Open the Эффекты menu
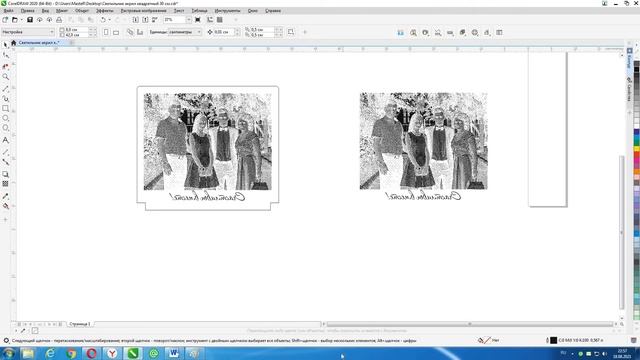The height and width of the screenshot is (360, 640). pos(104,11)
